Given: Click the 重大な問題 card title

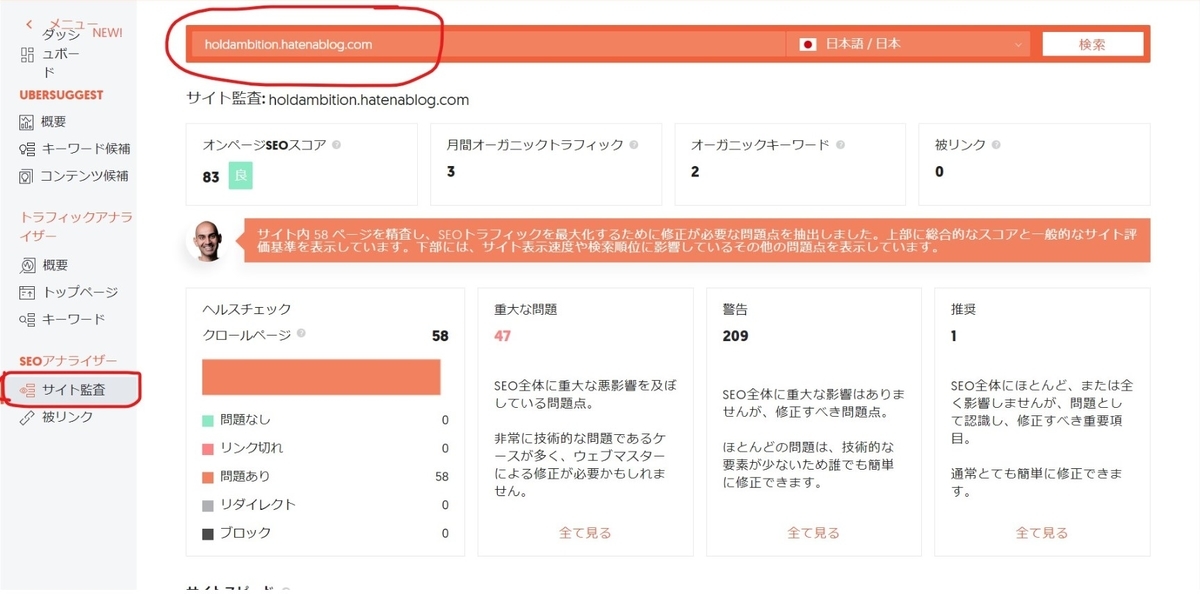Looking at the screenshot, I should click(x=526, y=310).
